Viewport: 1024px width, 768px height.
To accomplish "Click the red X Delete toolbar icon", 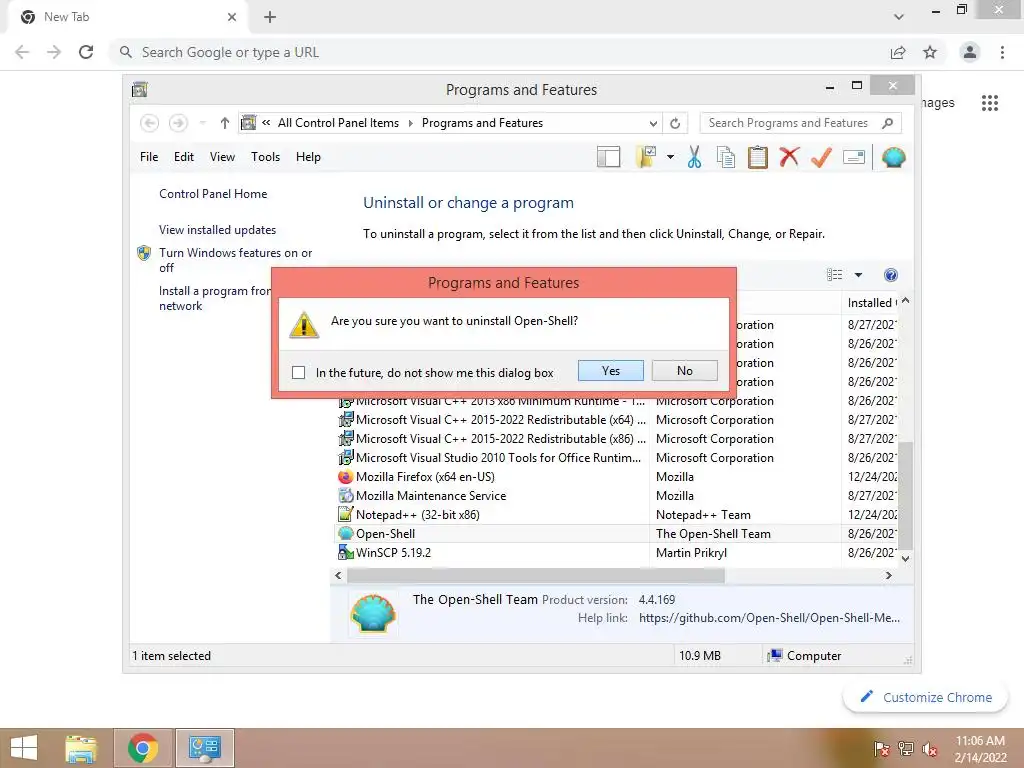I will click(x=789, y=157).
